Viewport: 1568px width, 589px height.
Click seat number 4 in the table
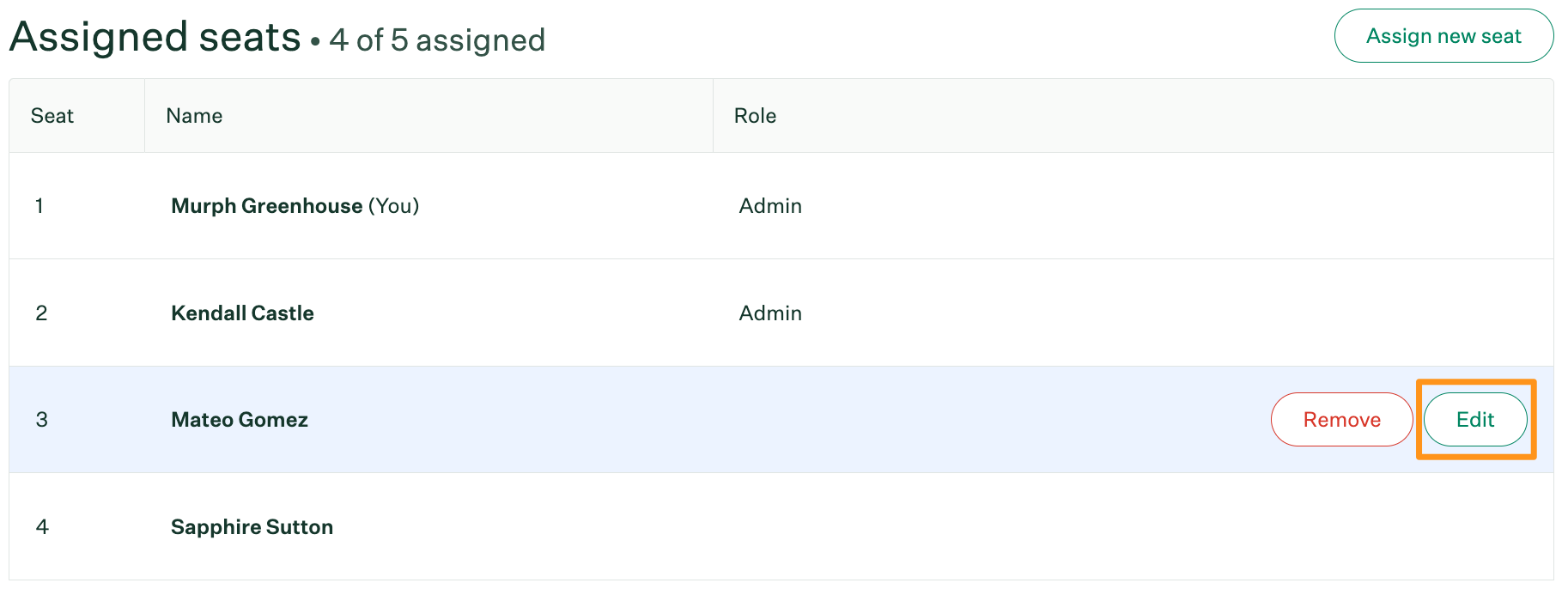[x=42, y=527]
